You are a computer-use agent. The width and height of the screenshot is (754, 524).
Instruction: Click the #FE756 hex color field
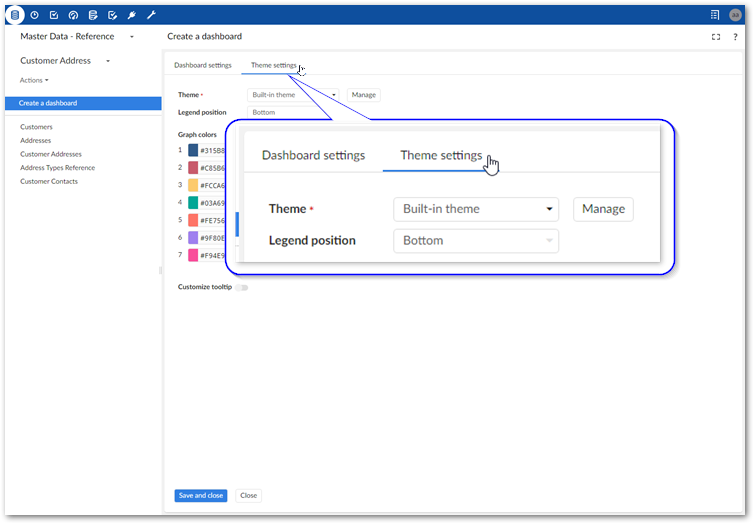click(x=212, y=220)
